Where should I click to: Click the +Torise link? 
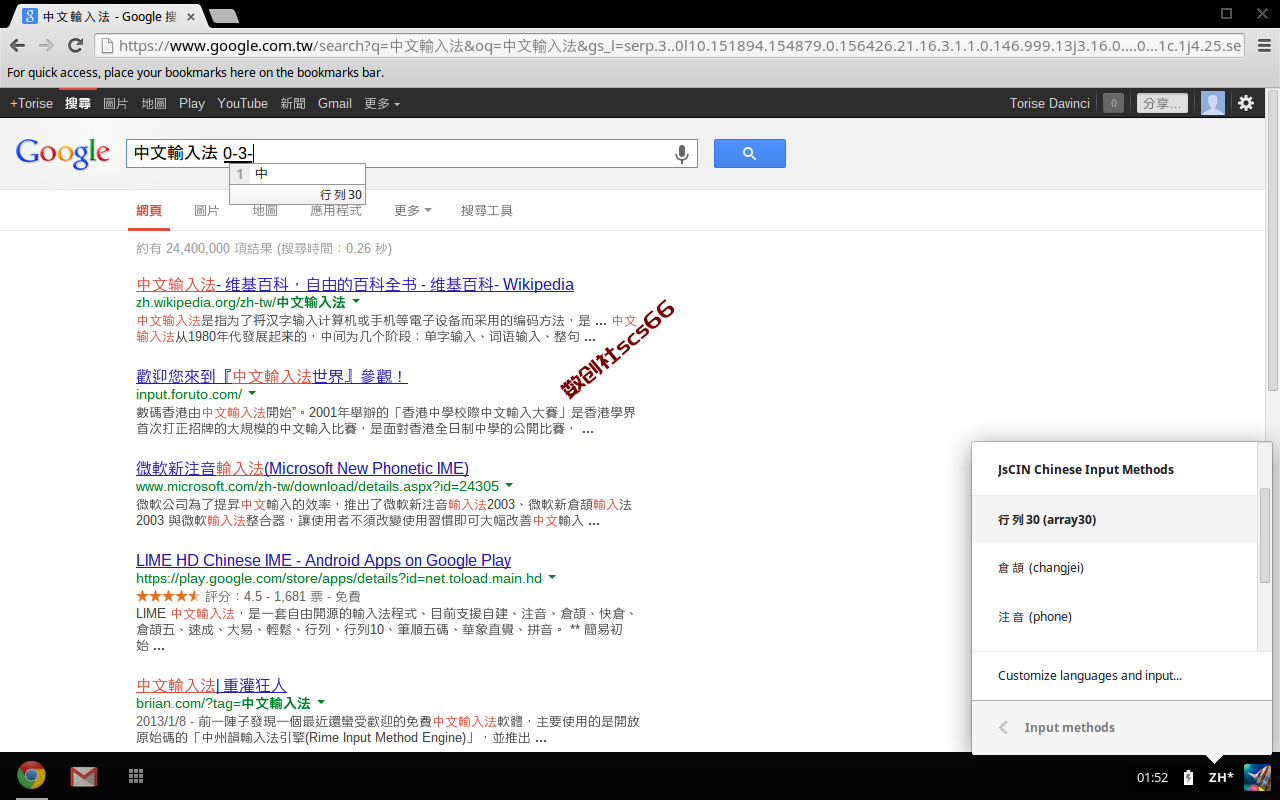point(31,103)
